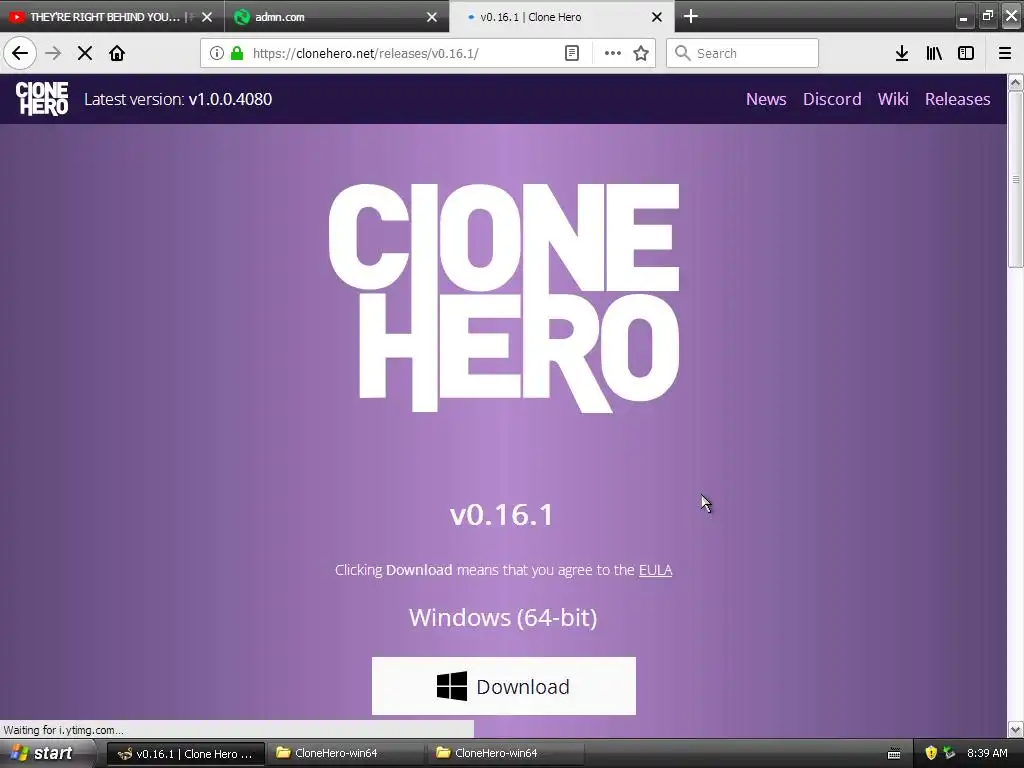Click the Windows (64-bit) heading
This screenshot has width=1024, height=768.
(503, 618)
